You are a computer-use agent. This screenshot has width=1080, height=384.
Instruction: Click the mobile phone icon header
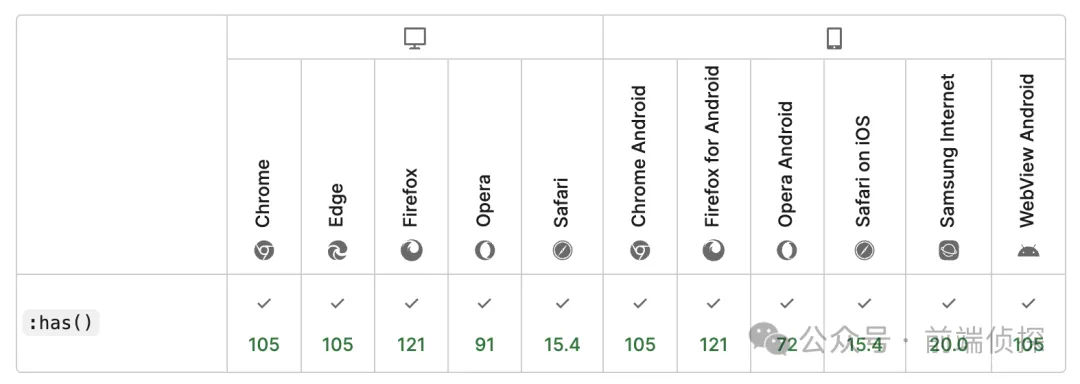pos(834,38)
